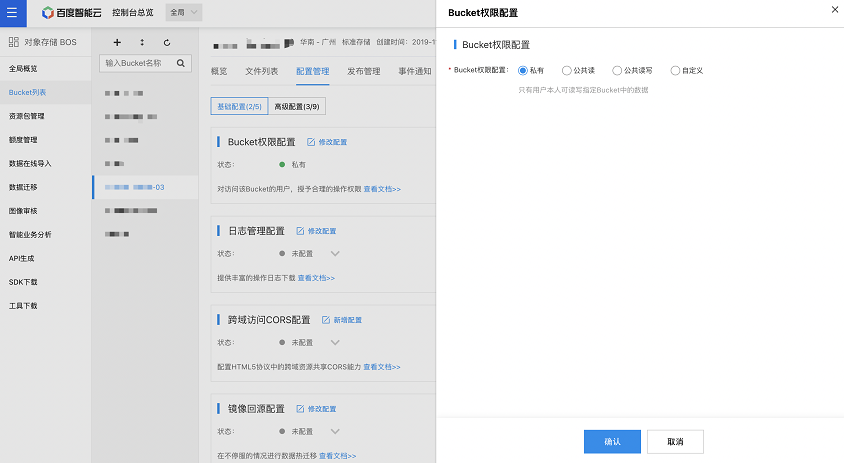This screenshot has width=844, height=463.
Task: Switch to the 概览 tab
Action: tap(219, 71)
